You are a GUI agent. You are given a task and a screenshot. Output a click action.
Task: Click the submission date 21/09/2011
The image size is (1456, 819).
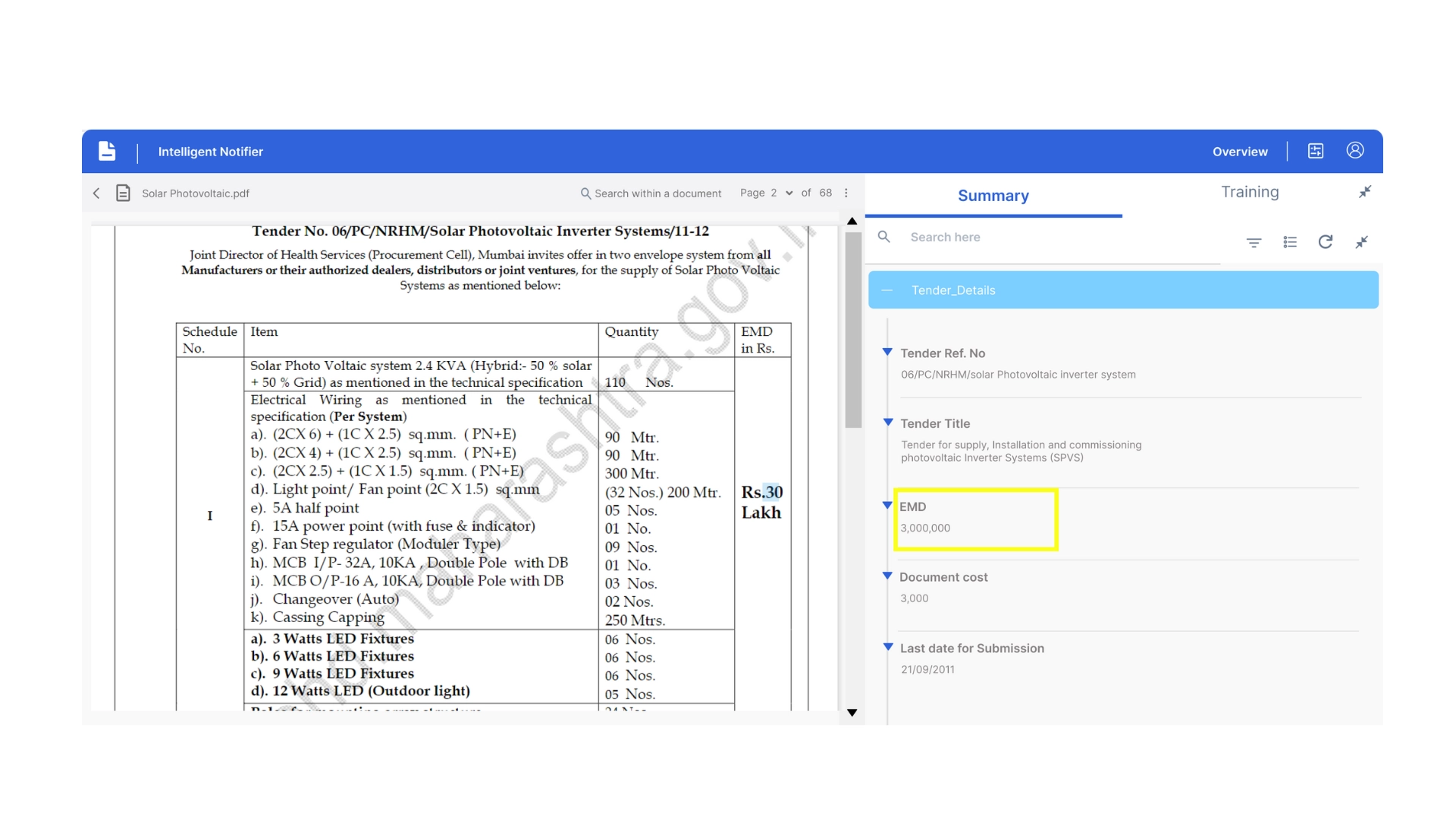[x=927, y=670]
